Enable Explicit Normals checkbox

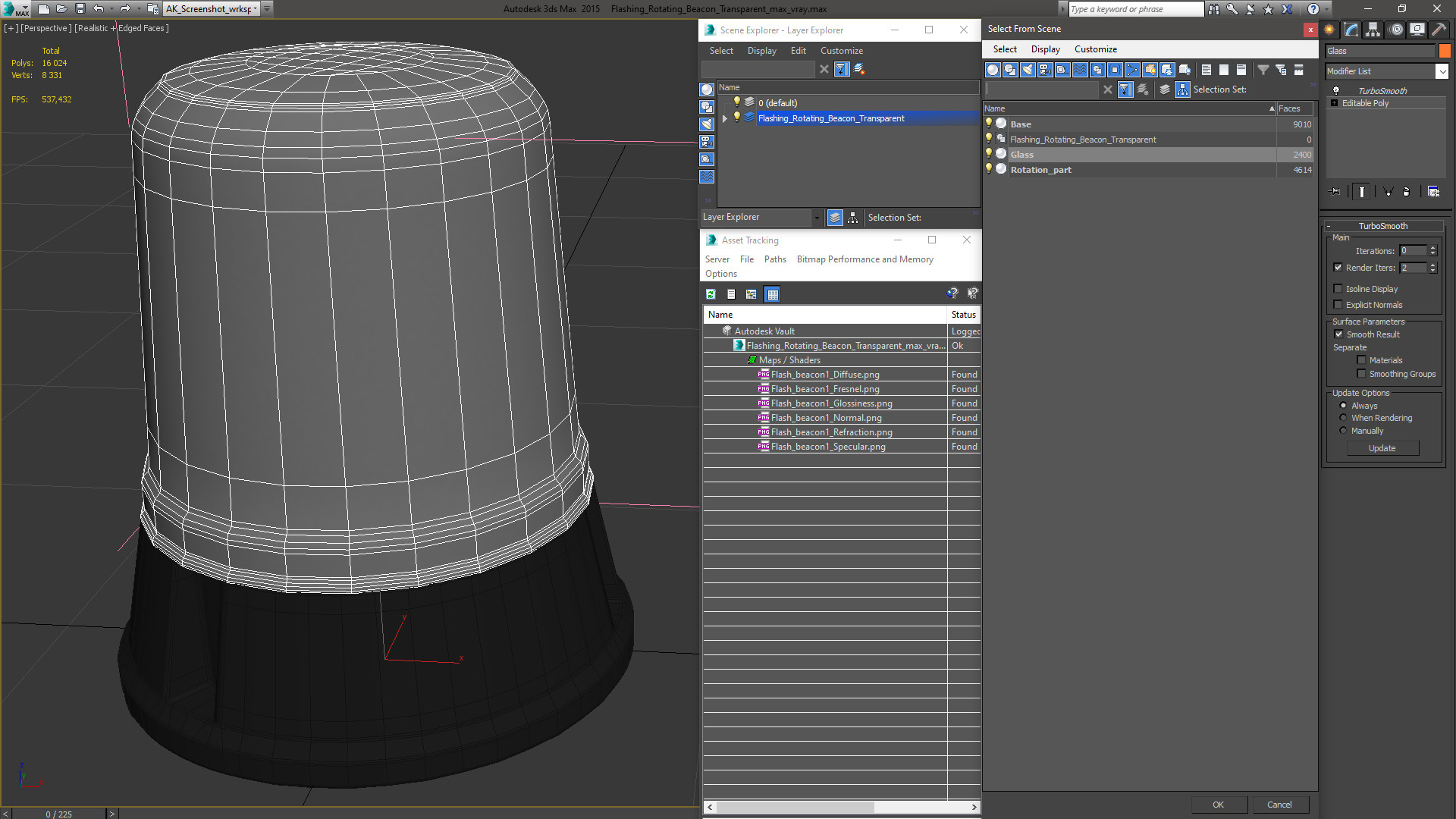pyautogui.click(x=1338, y=305)
